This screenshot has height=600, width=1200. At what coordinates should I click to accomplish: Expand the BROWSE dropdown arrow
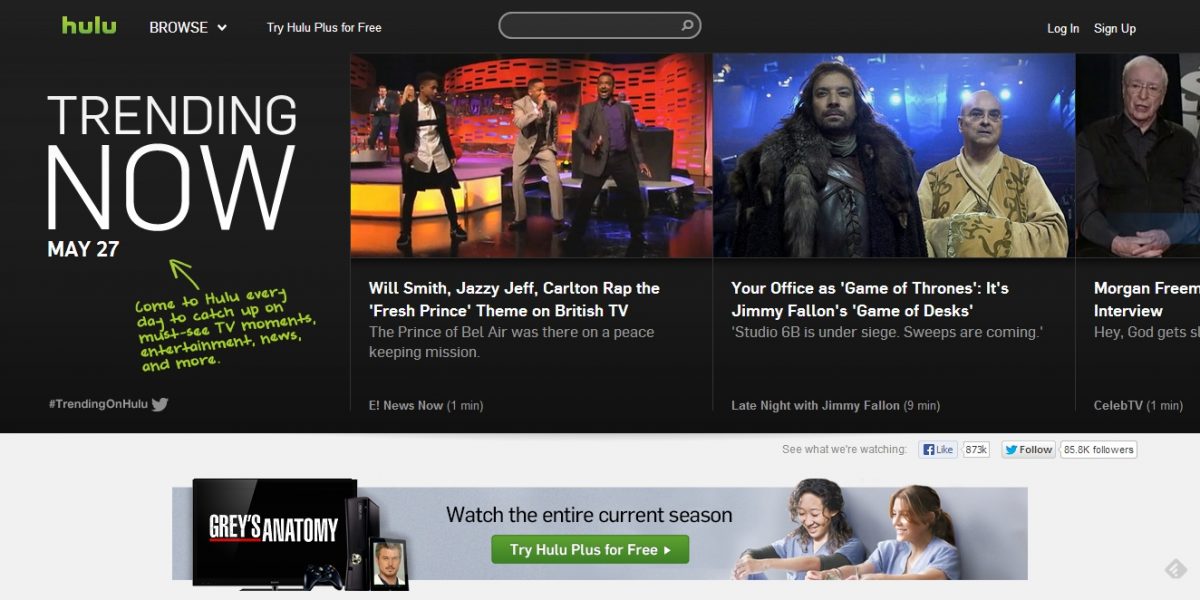[x=221, y=28]
